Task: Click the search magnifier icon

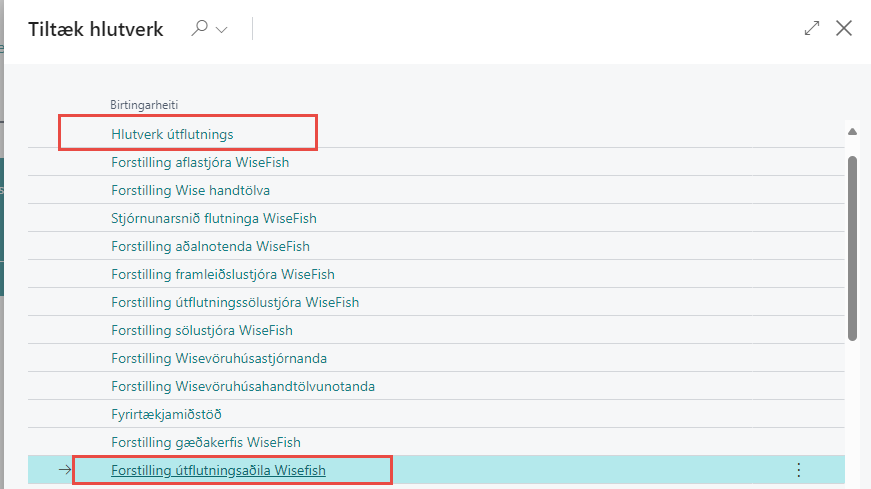Action: [200, 29]
